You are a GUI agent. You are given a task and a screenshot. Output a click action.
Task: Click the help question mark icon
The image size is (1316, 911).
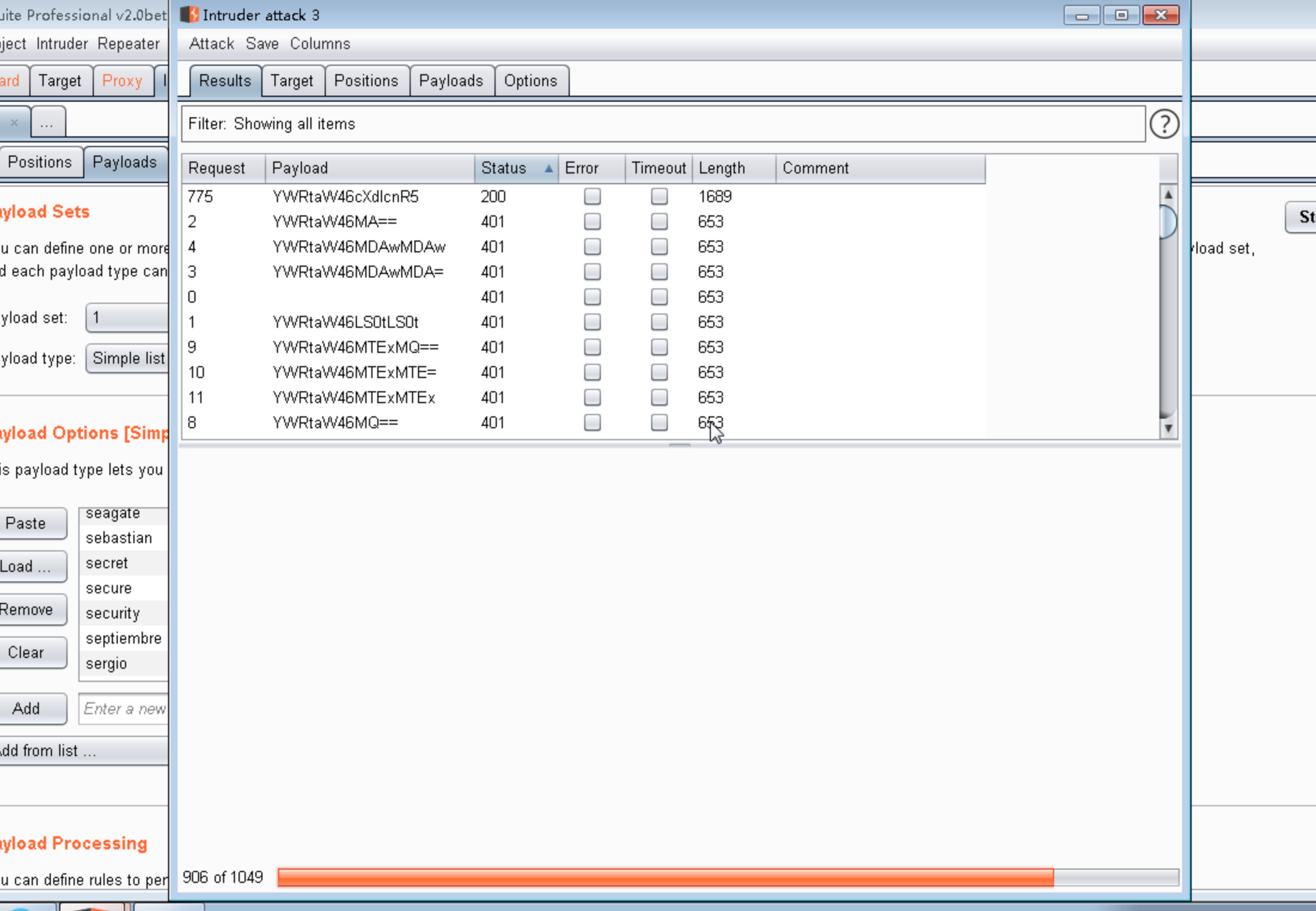1164,124
